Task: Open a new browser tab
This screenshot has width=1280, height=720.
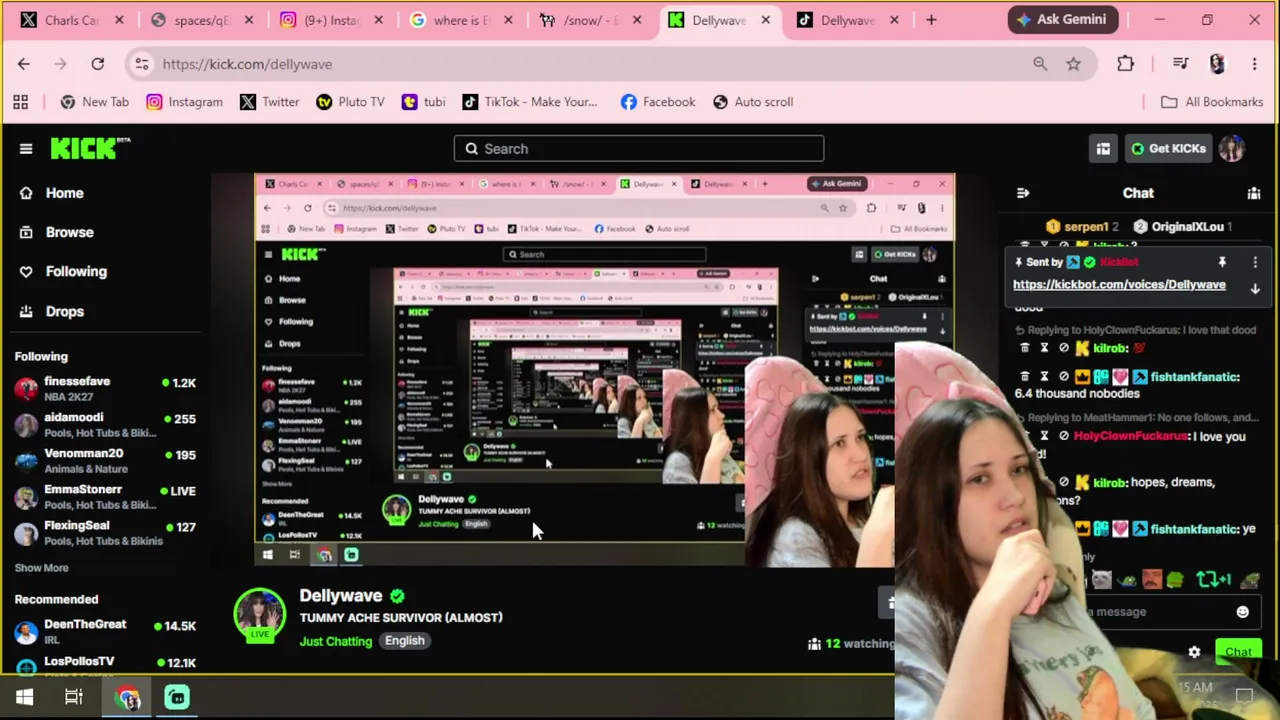Action: (x=931, y=20)
